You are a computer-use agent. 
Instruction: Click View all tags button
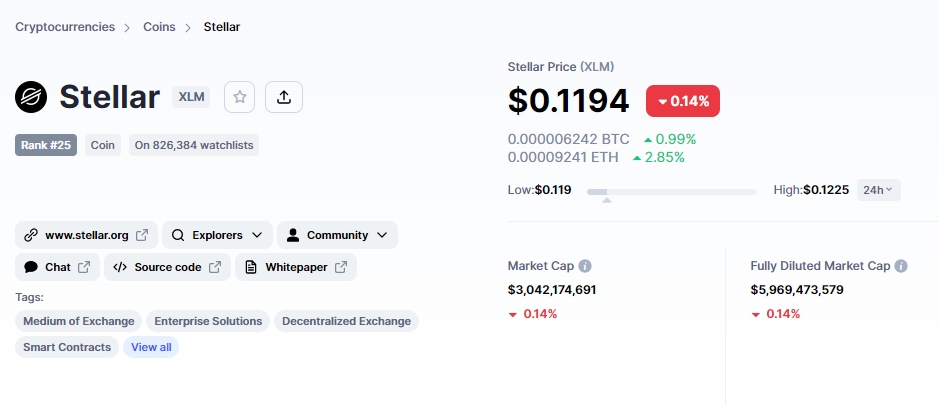click(x=151, y=348)
